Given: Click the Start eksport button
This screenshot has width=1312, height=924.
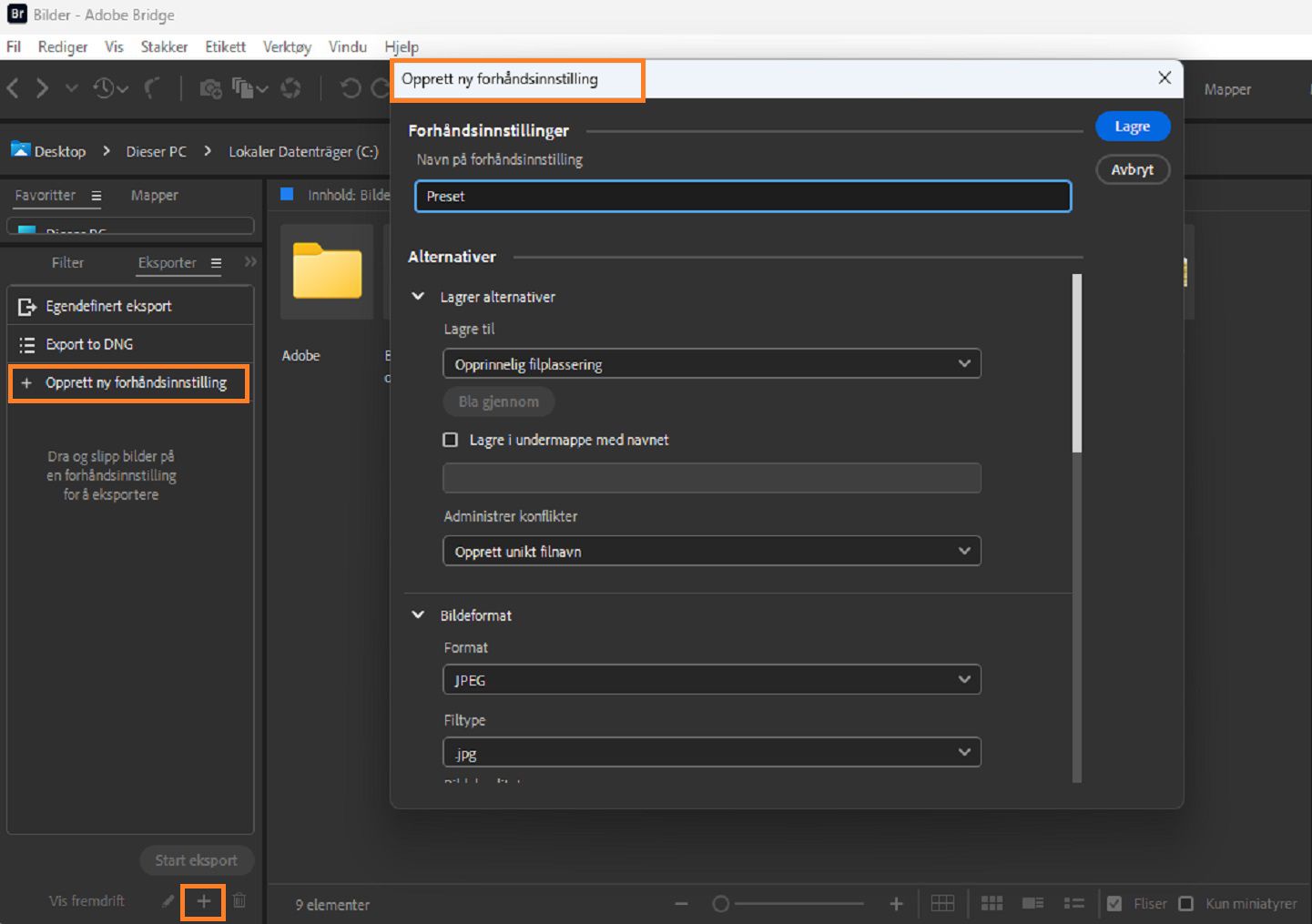Looking at the screenshot, I should [x=196, y=860].
